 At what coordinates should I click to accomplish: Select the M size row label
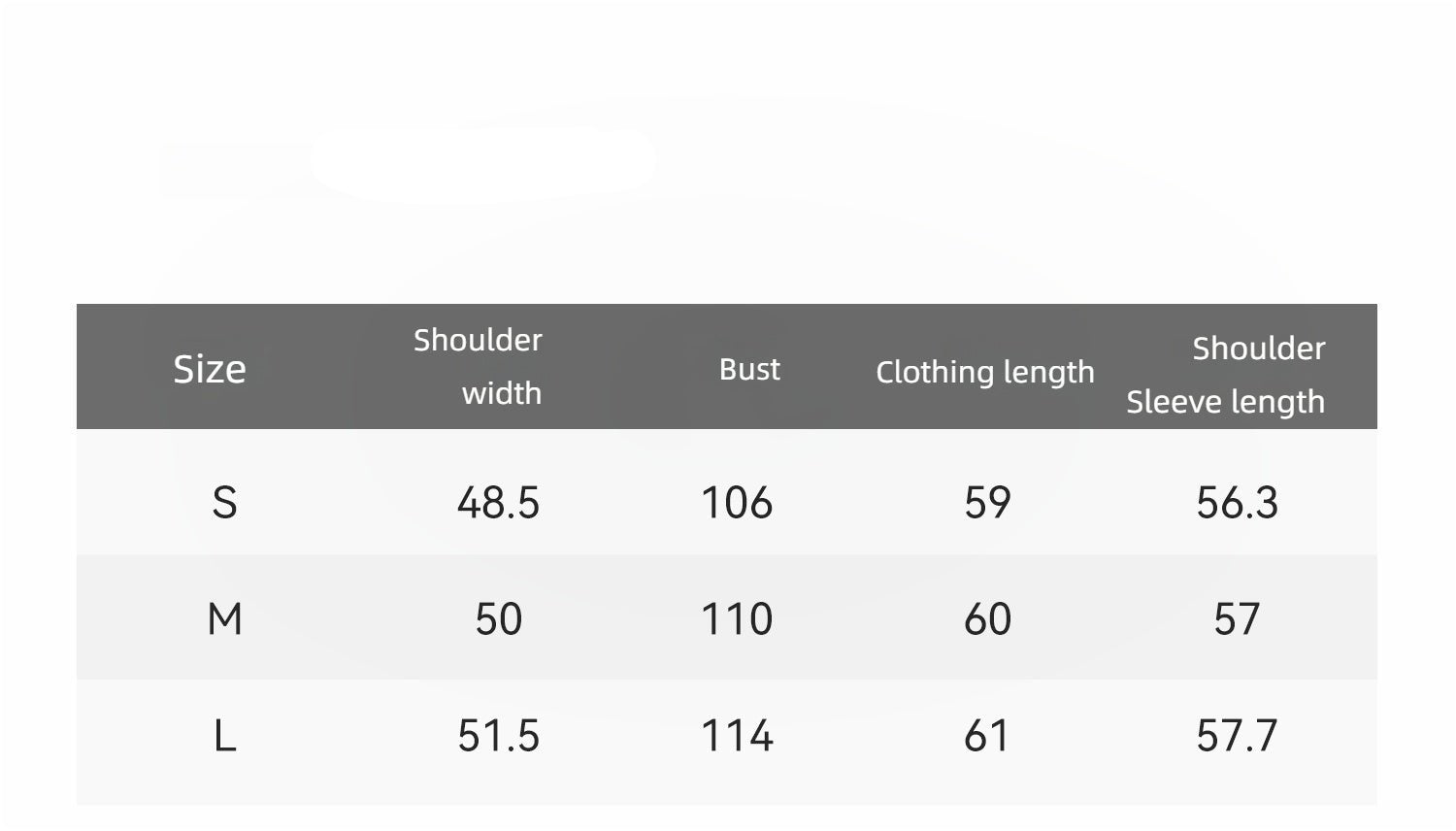224,619
